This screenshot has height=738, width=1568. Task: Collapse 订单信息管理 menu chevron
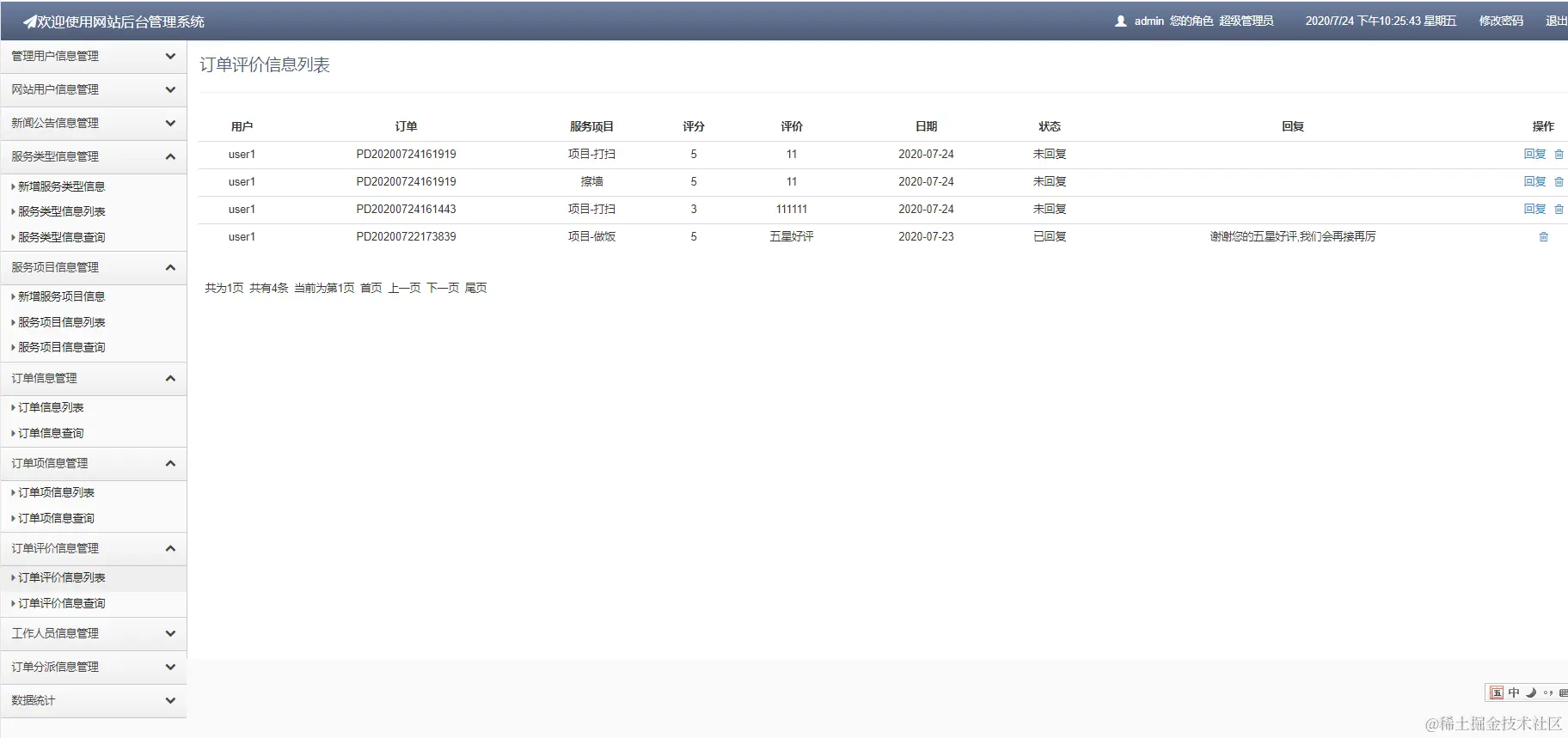coord(170,378)
